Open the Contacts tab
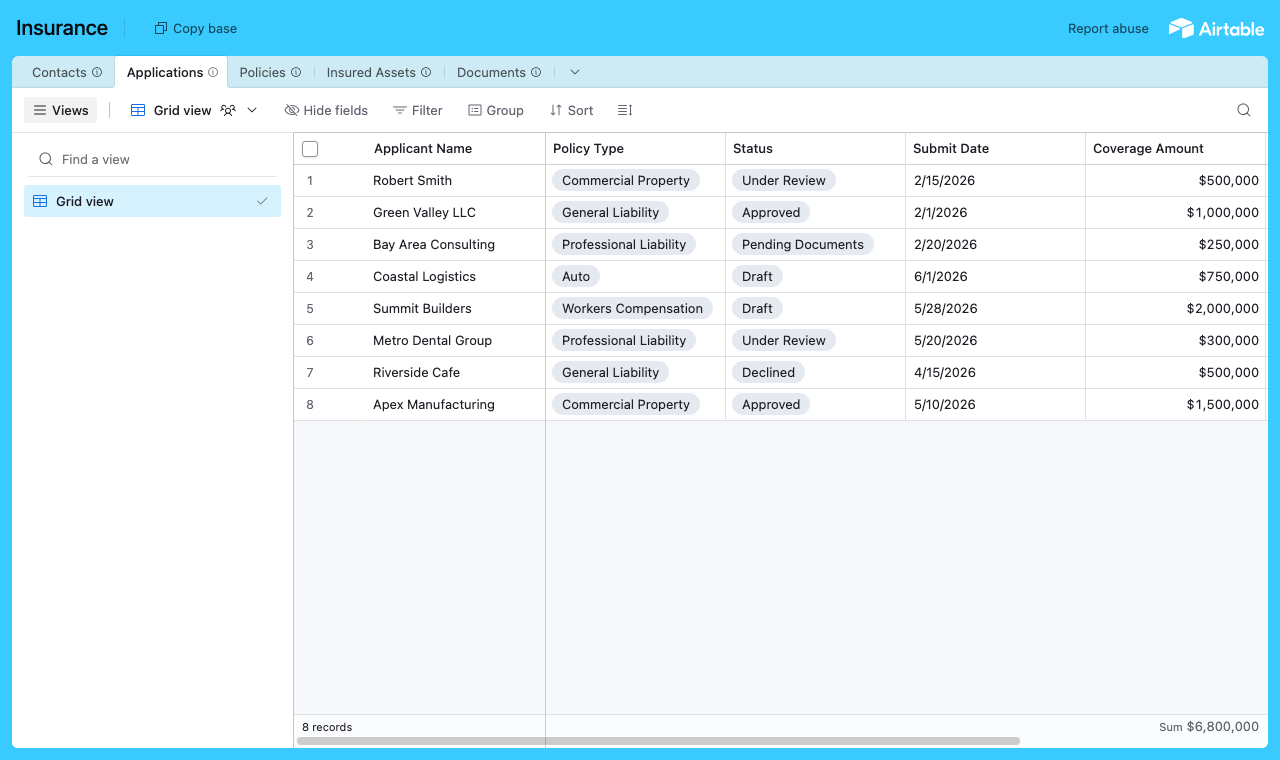 point(59,72)
